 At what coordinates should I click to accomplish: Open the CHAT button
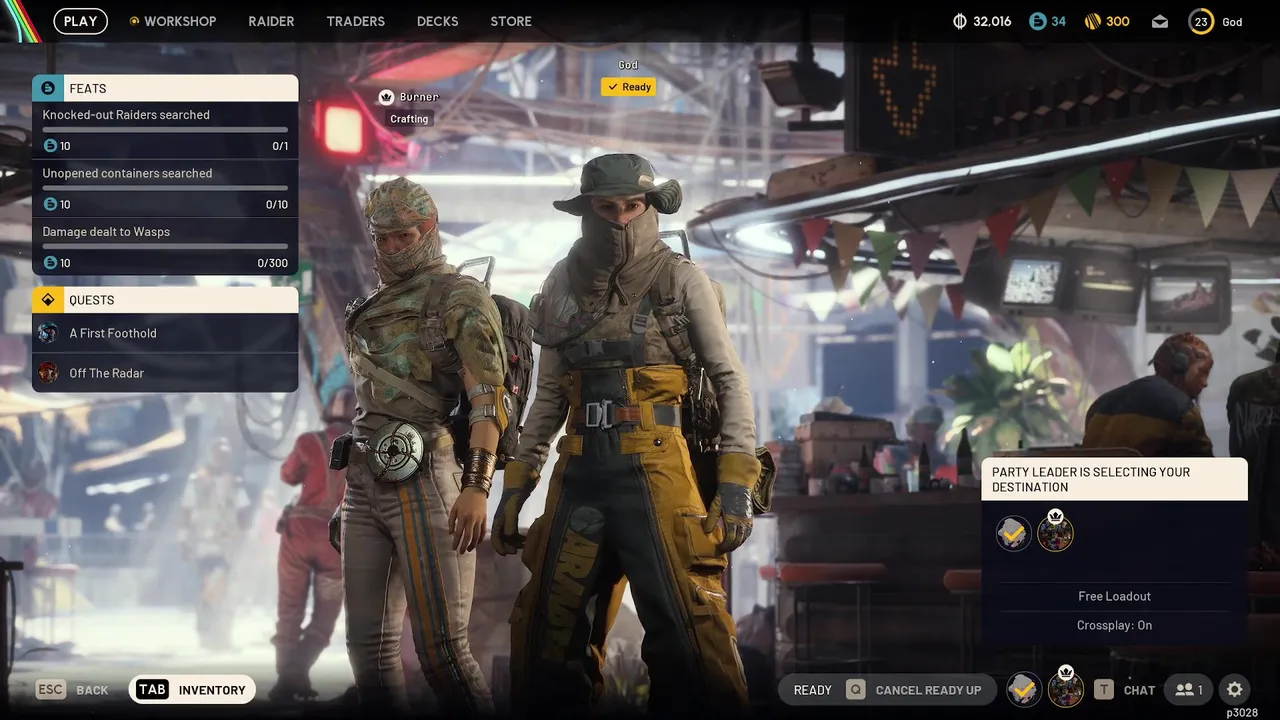coord(1139,690)
